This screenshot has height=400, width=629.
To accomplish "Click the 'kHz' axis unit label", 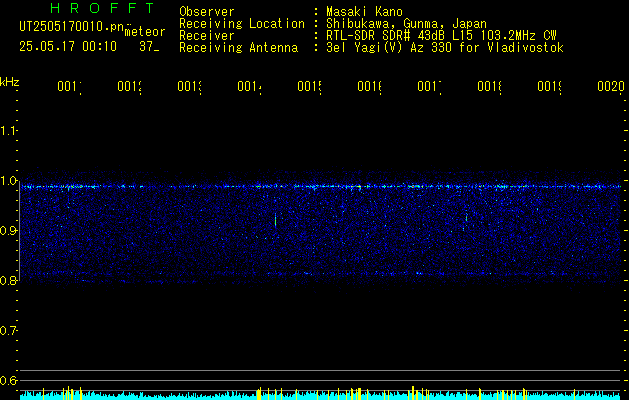I will [10, 83].
